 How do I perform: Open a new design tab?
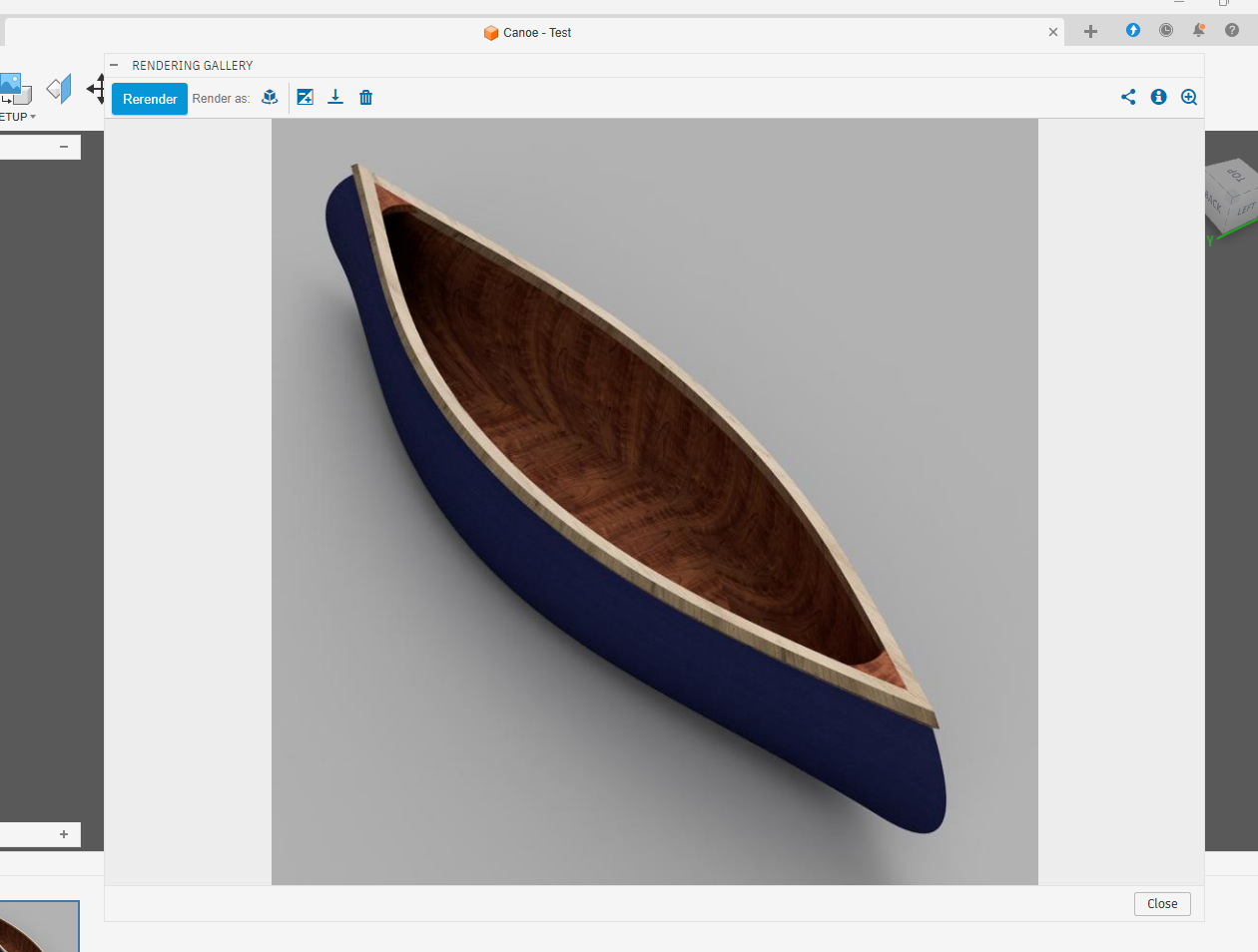click(1090, 32)
